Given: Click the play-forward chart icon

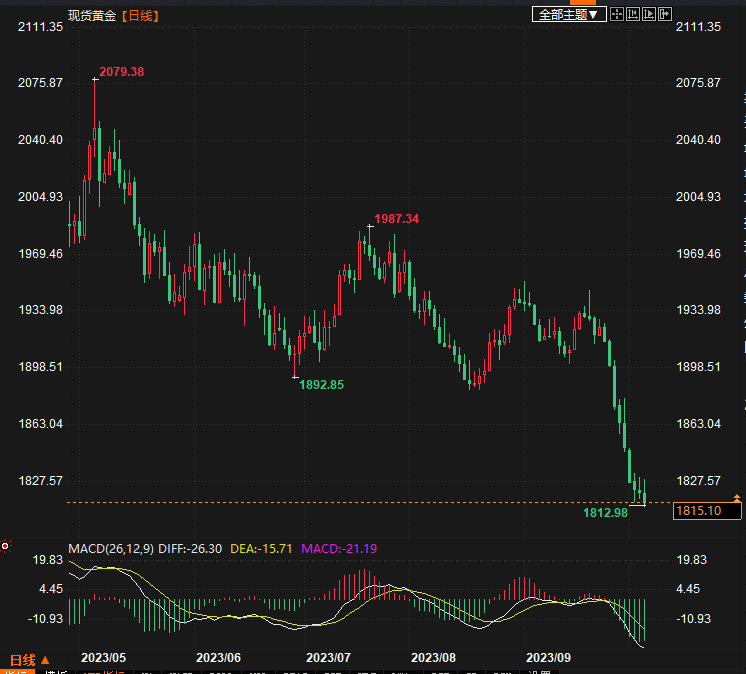Looking at the screenshot, I should 649,14.
